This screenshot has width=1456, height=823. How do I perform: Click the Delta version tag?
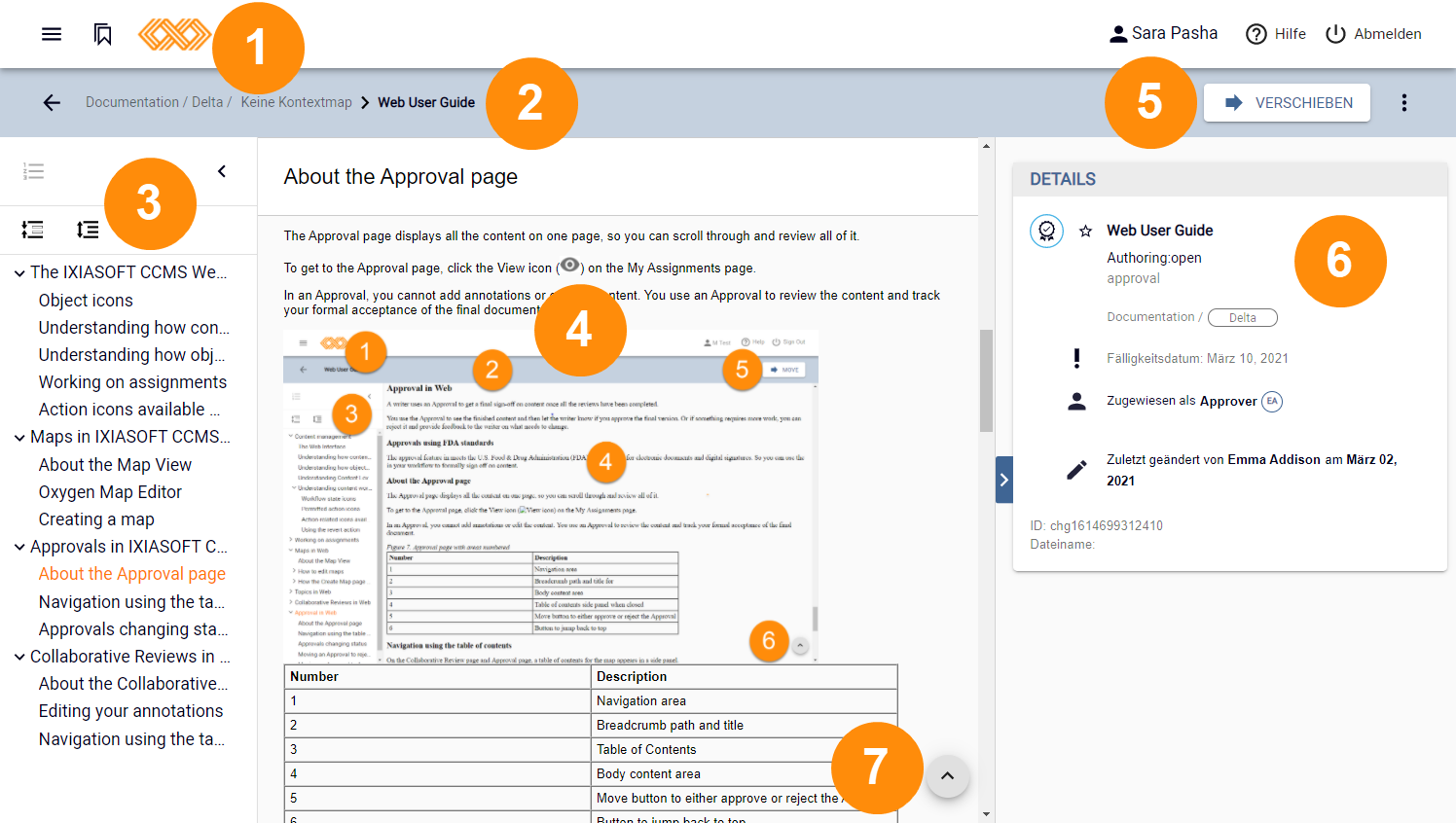1243,317
